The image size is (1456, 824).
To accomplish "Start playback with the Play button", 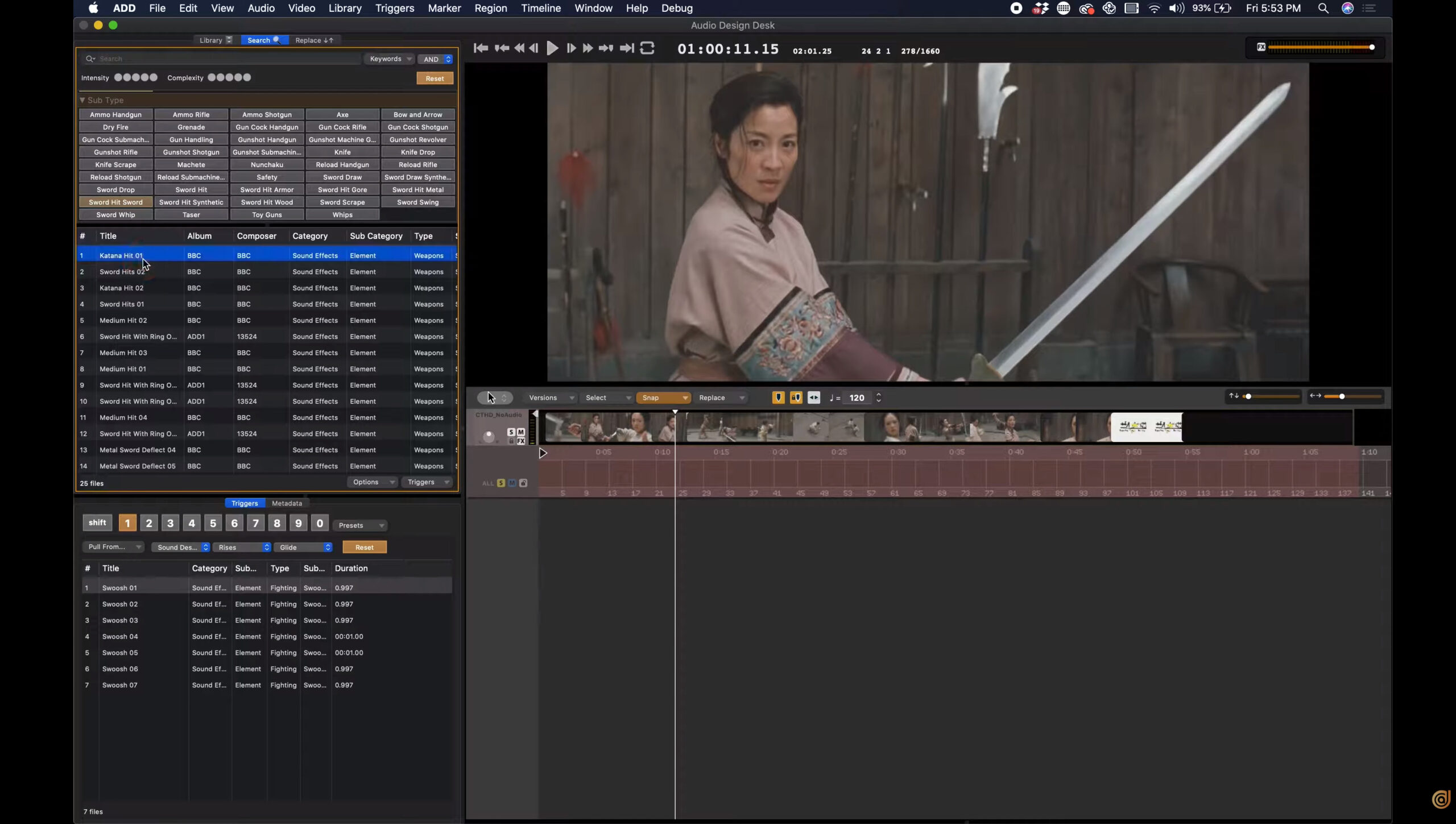I will 552,48.
